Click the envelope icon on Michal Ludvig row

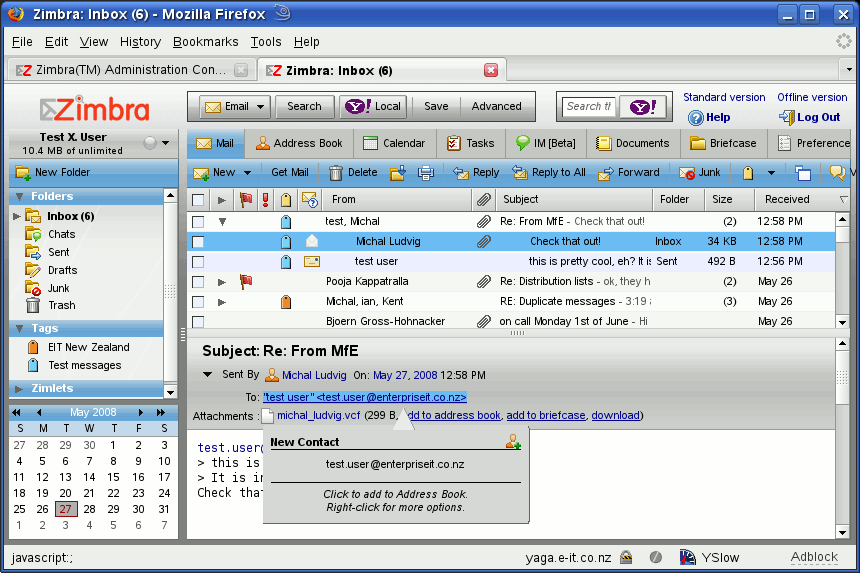[x=312, y=241]
